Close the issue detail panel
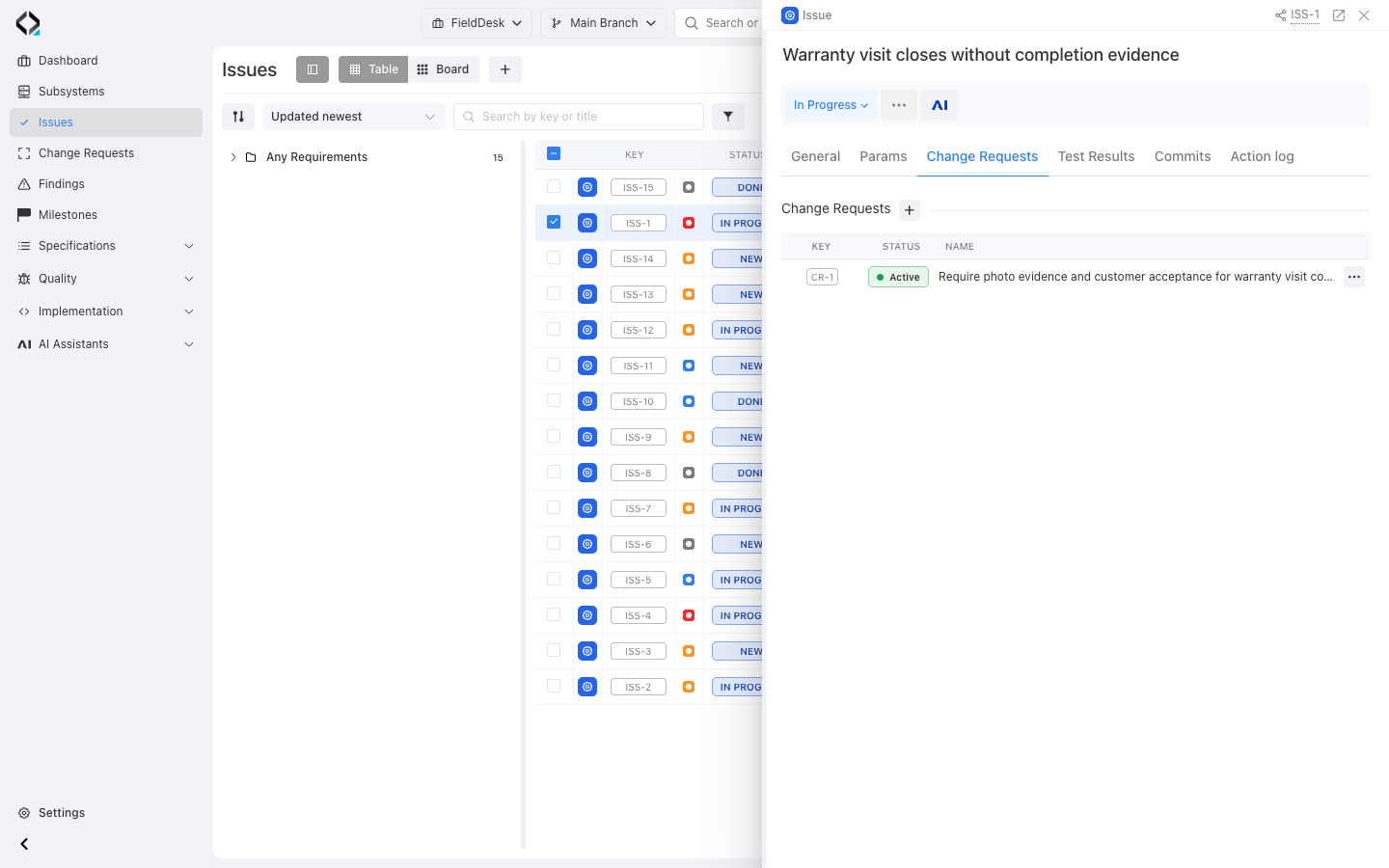The height and width of the screenshot is (868, 1389). point(1364,15)
